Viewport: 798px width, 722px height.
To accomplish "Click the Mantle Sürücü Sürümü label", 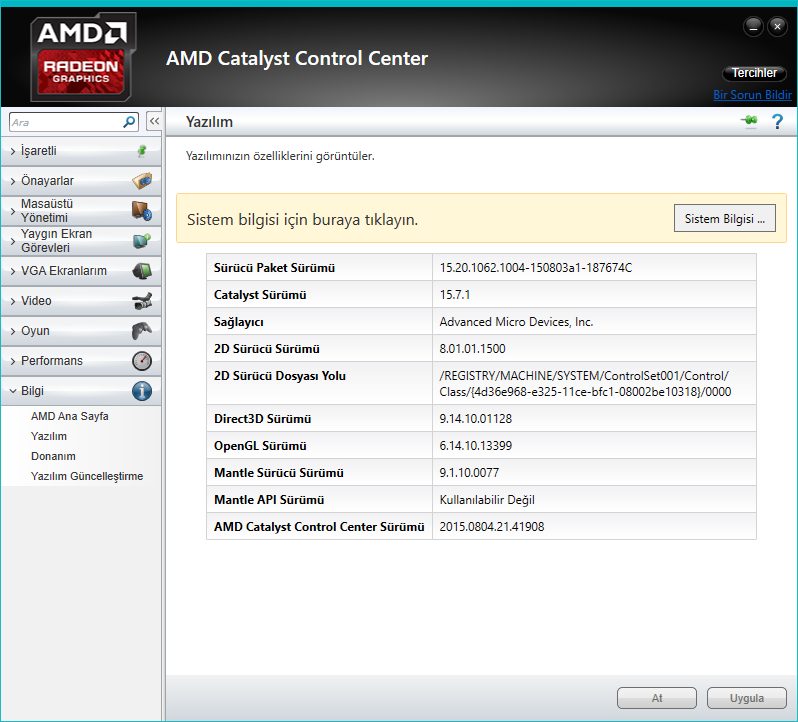I will 279,473.
